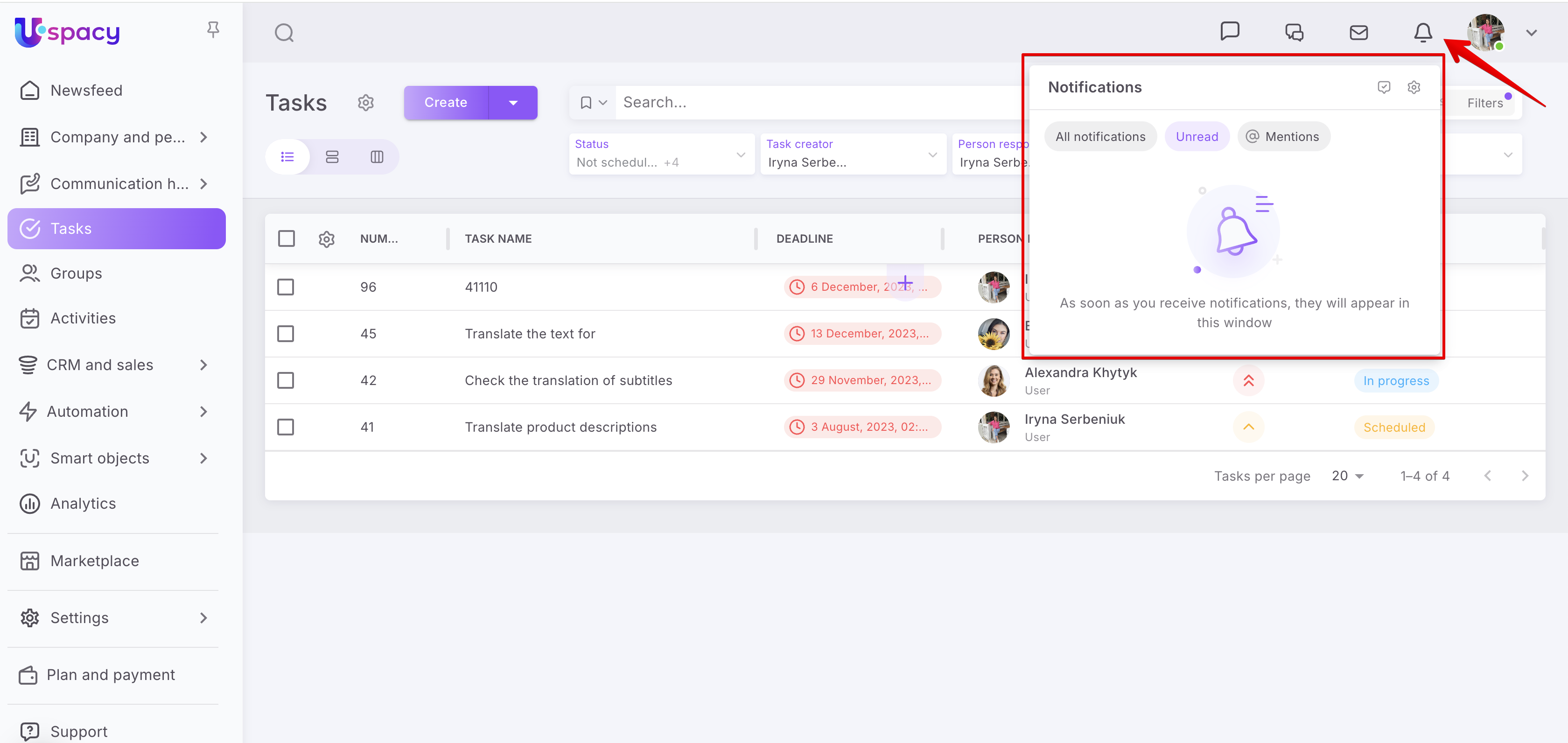1568x743 pixels.
Task: Open notification settings gear icon
Action: click(1414, 87)
